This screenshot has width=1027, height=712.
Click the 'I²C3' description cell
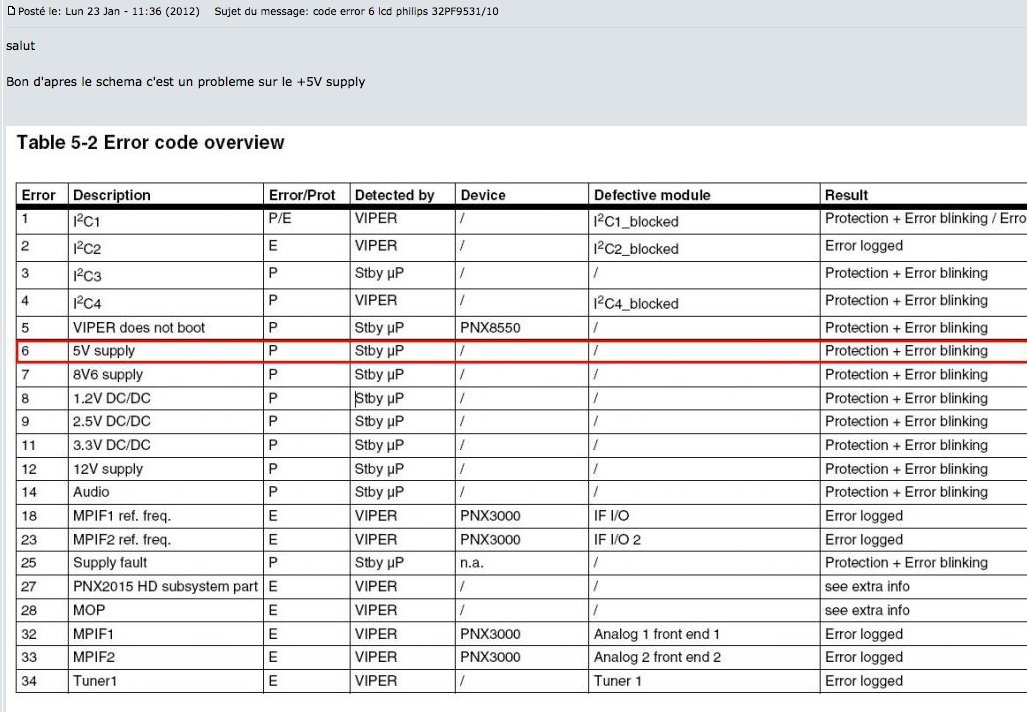(87, 275)
